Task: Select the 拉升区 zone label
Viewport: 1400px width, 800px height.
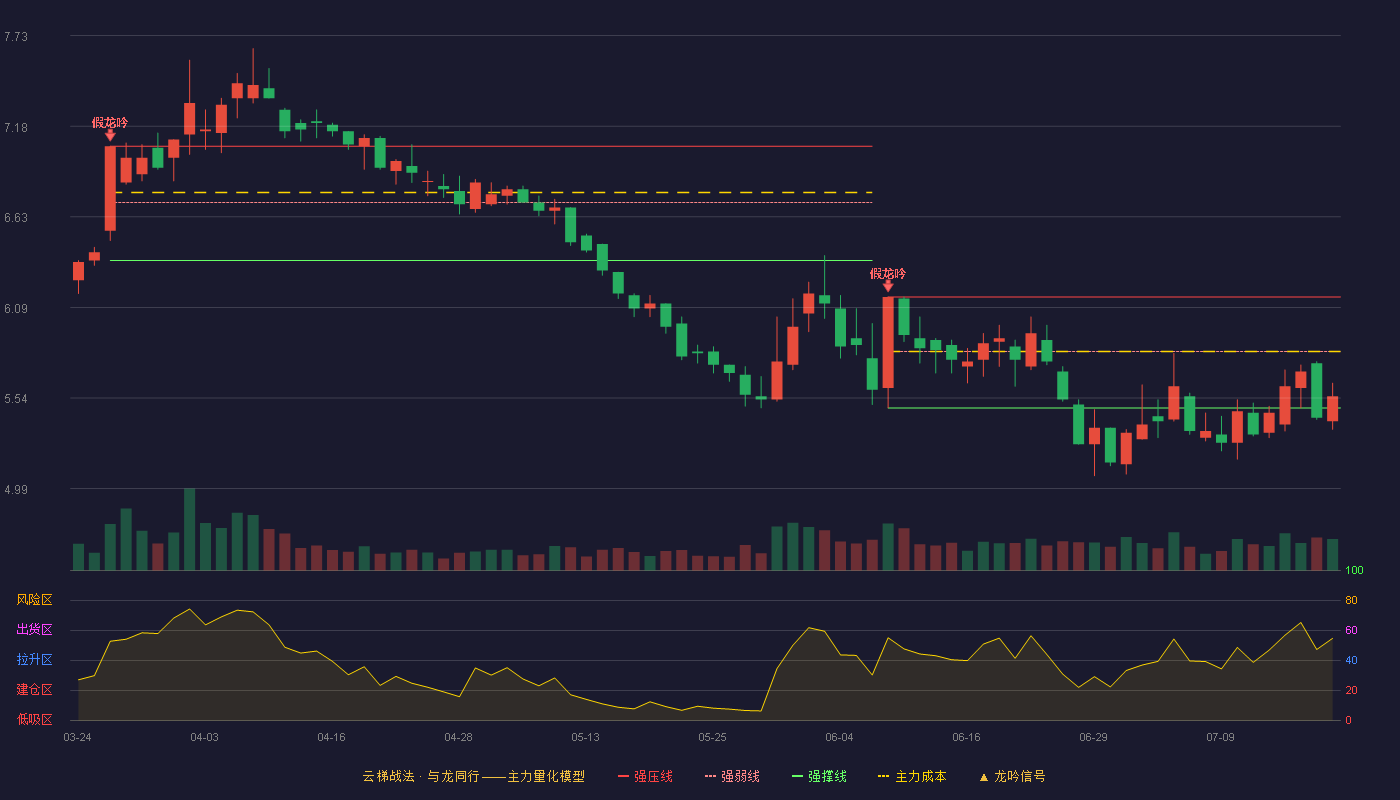Action: (x=34, y=660)
